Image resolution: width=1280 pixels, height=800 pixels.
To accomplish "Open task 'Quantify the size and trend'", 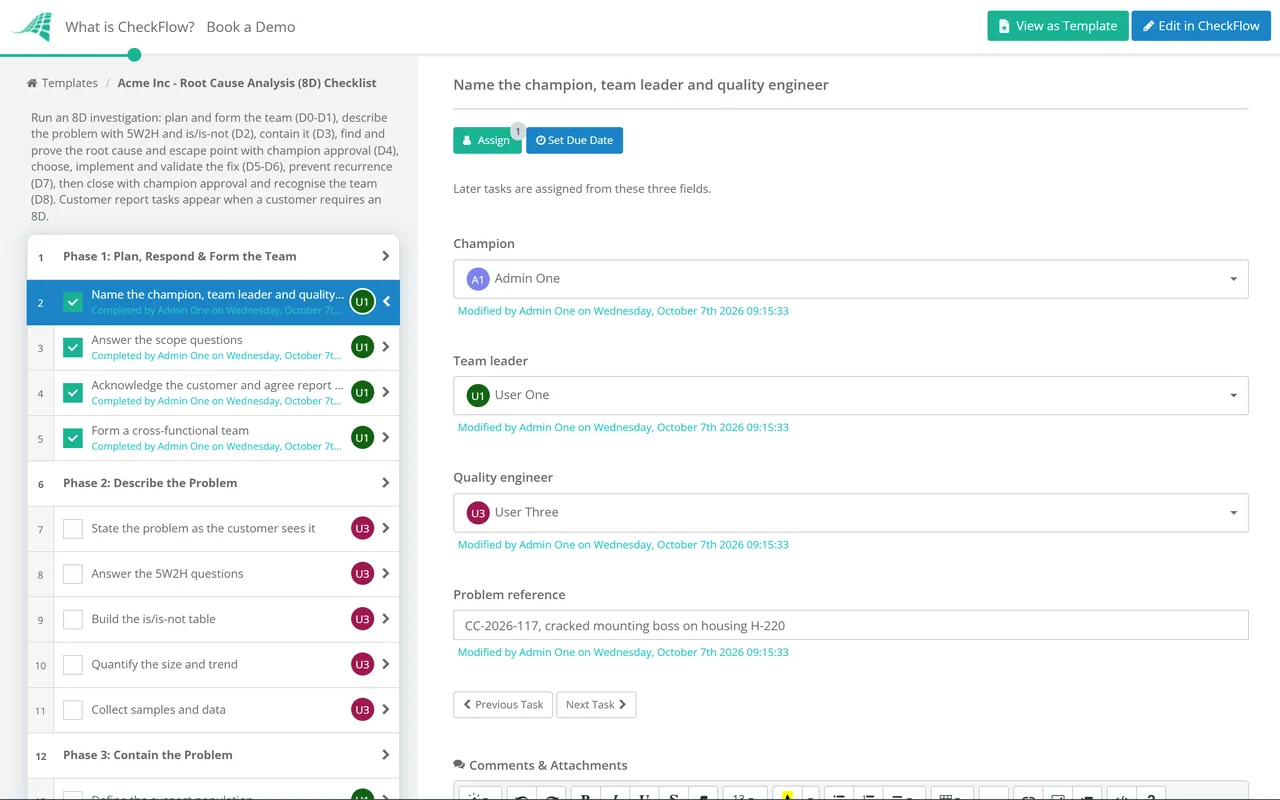I will (164, 664).
